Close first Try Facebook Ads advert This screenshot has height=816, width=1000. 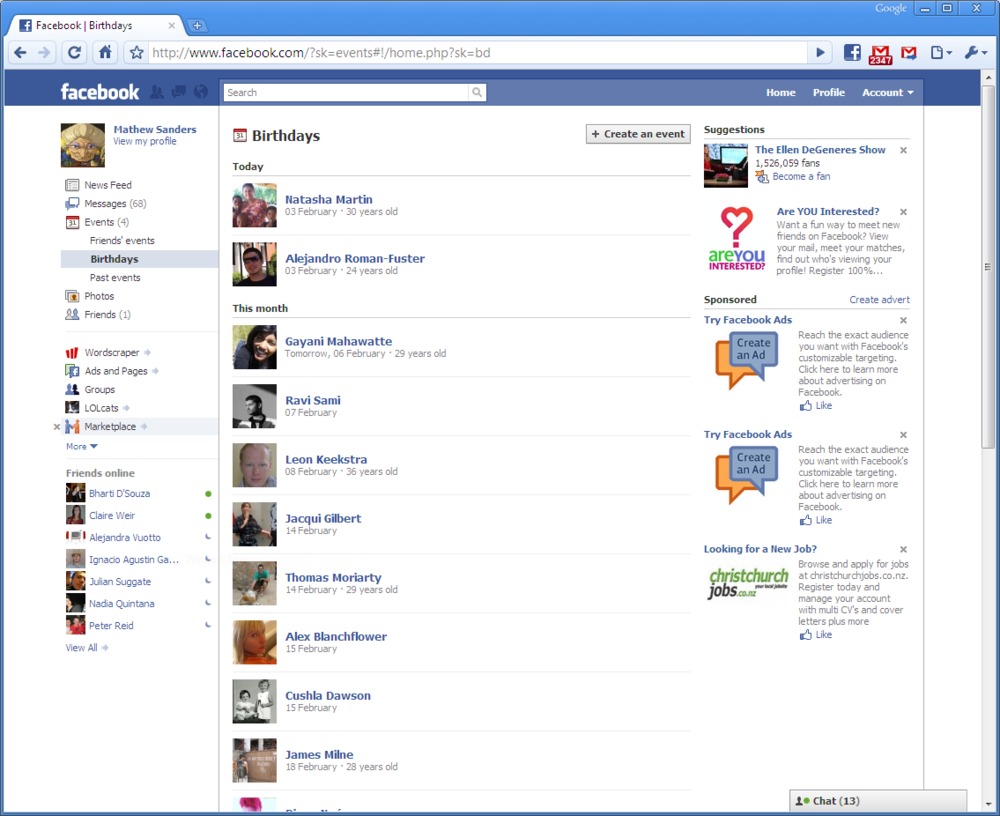(903, 320)
